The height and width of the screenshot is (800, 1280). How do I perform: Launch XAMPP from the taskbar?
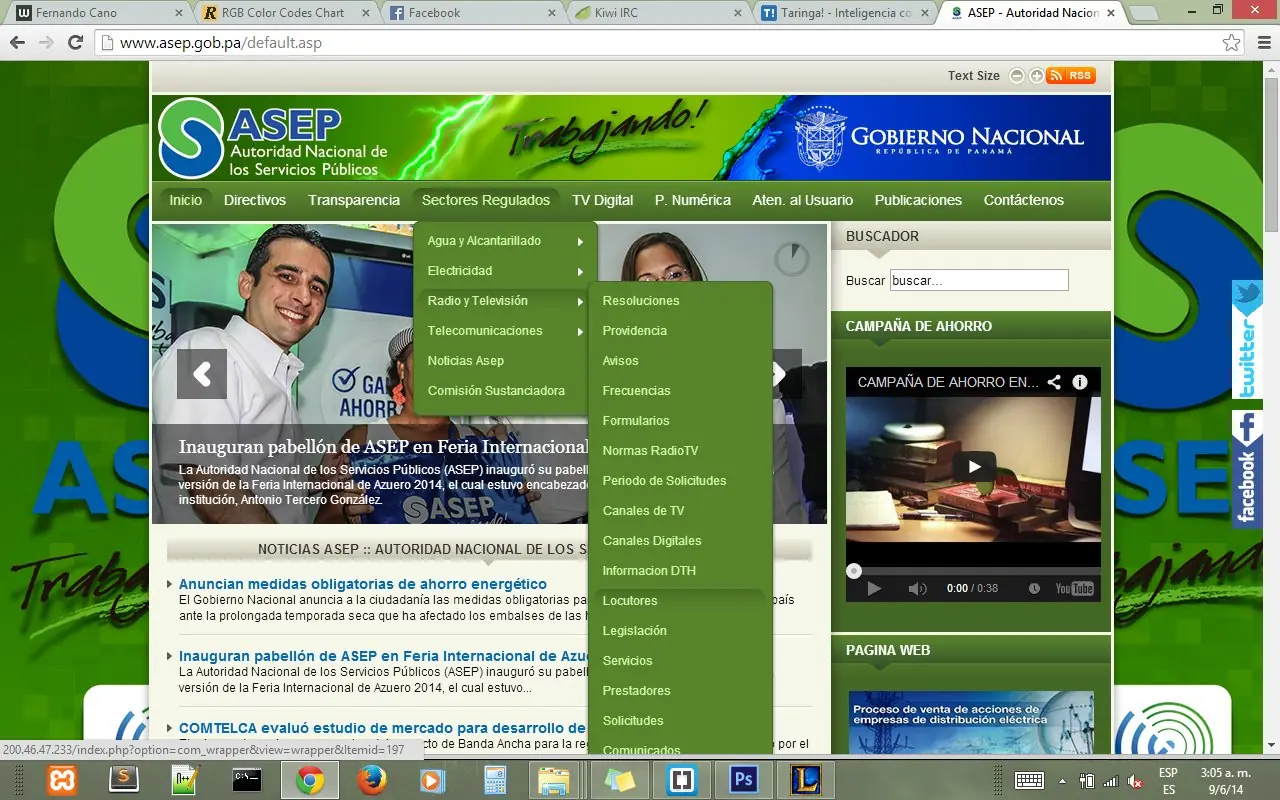[x=62, y=779]
